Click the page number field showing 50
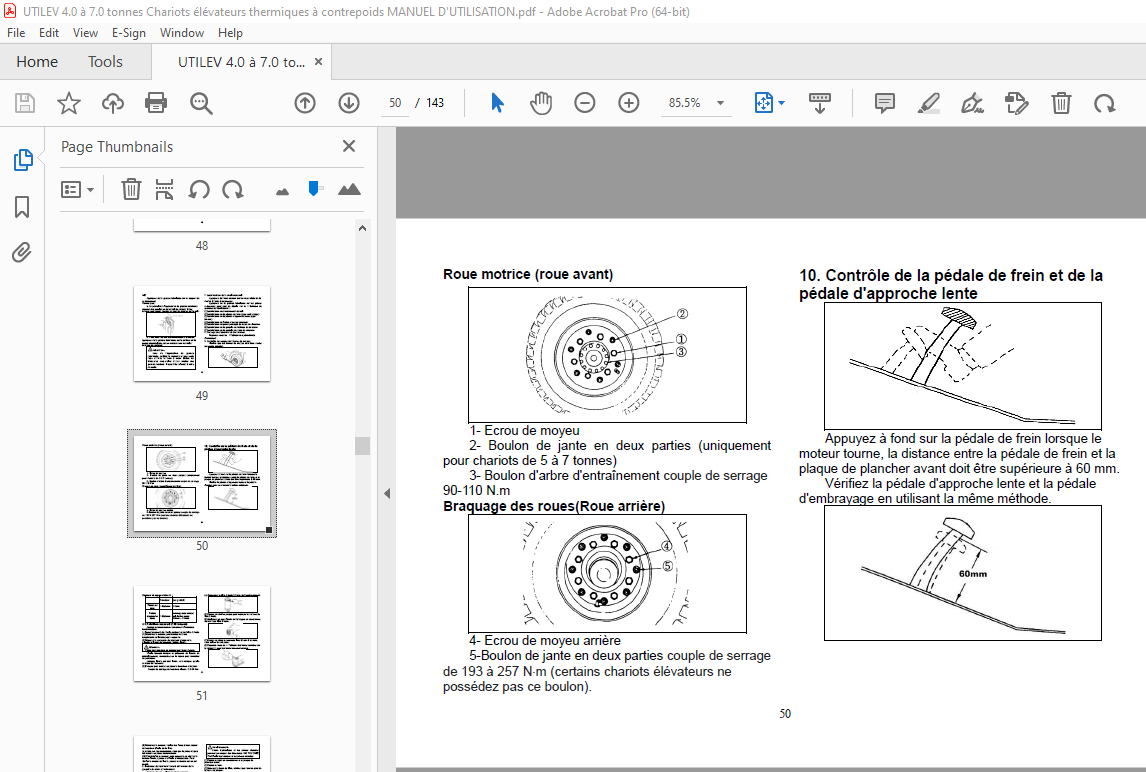Image resolution: width=1146 pixels, height=772 pixels. tap(395, 103)
